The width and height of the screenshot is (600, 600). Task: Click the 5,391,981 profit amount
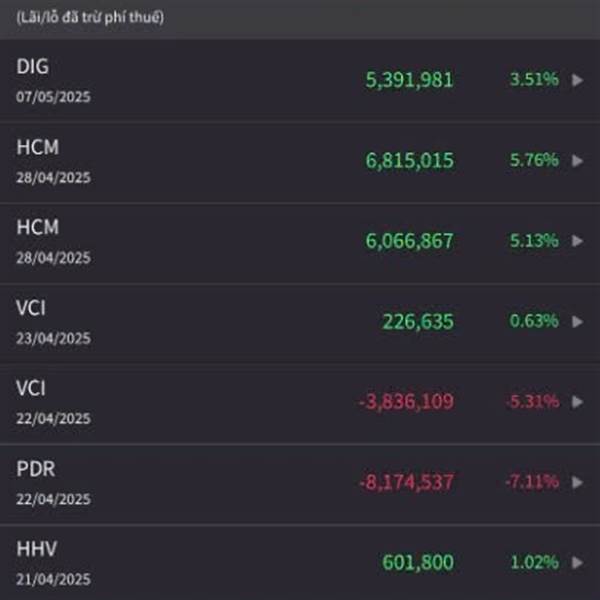click(x=409, y=80)
